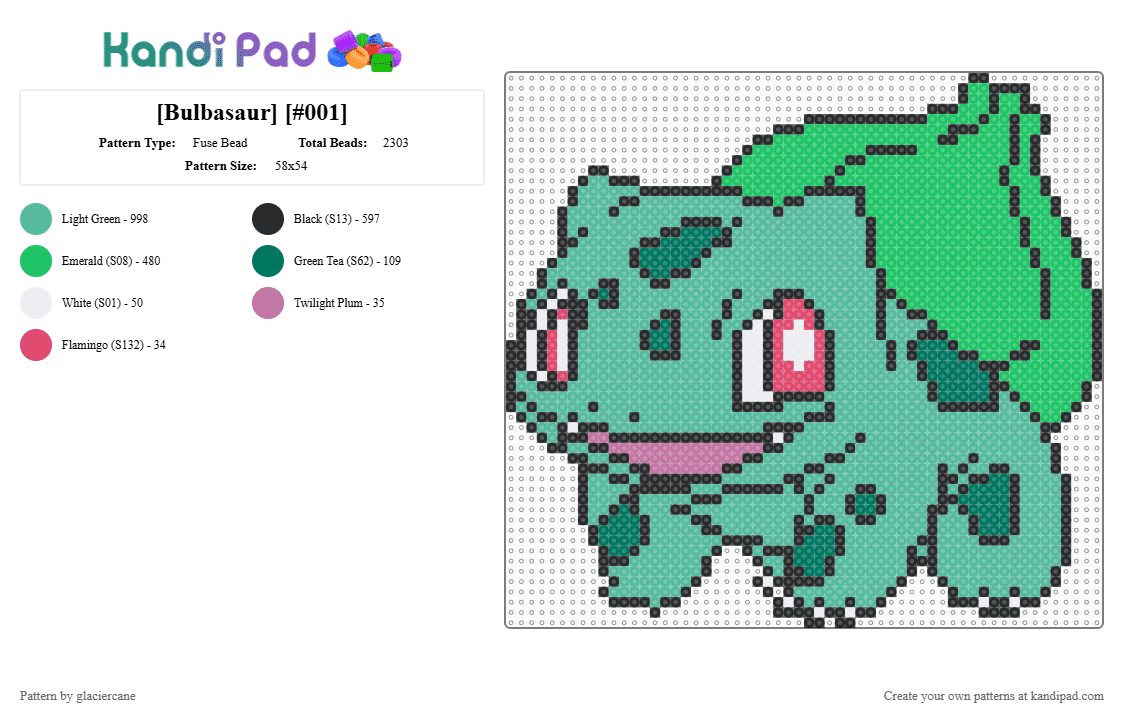Screen dimensions: 1124x720
Task: Click the 'Fuse Bead' value
Action: (x=220, y=143)
